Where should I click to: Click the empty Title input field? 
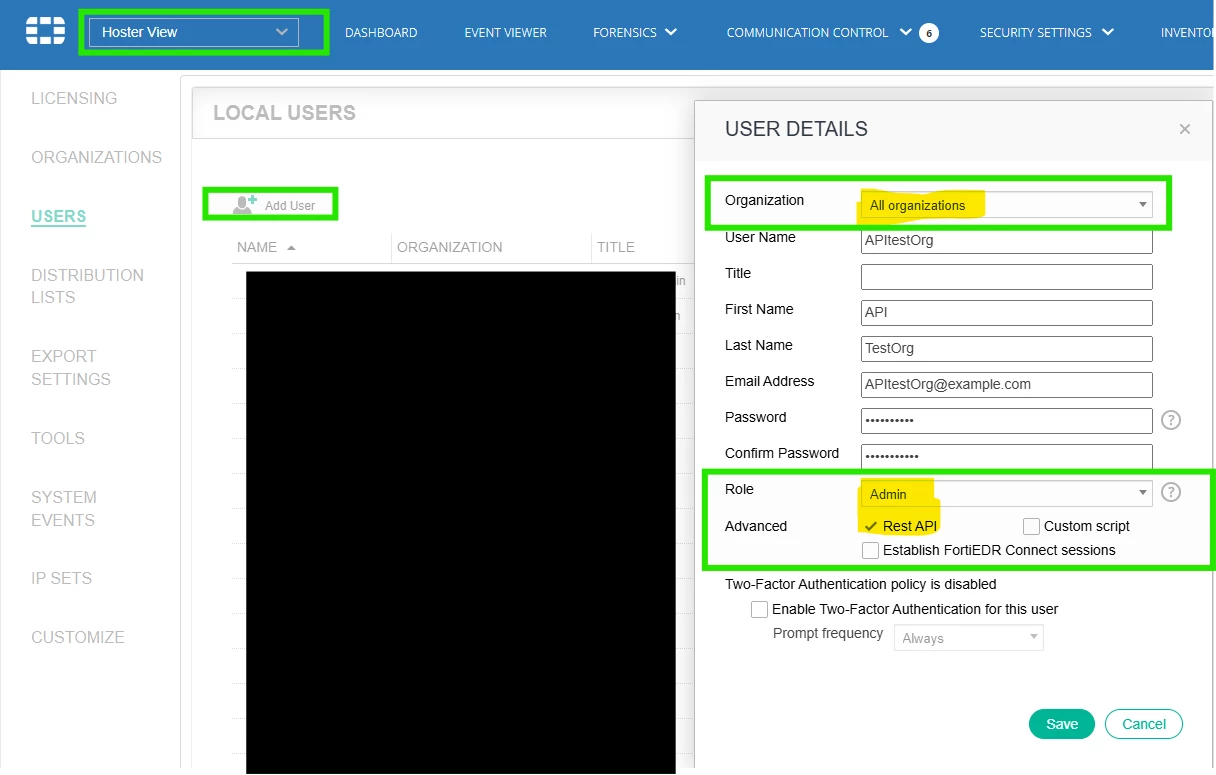1006,277
